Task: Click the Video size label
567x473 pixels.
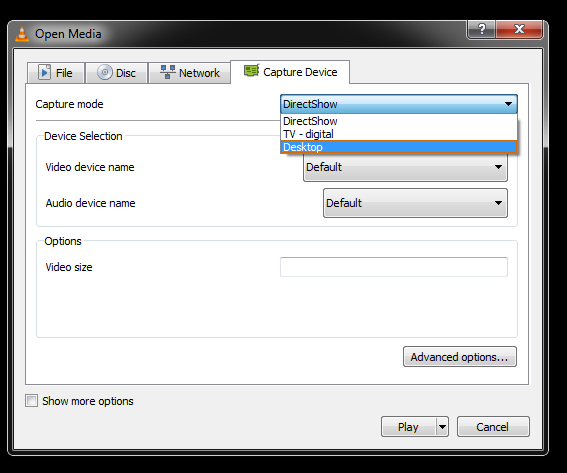Action: point(69,267)
